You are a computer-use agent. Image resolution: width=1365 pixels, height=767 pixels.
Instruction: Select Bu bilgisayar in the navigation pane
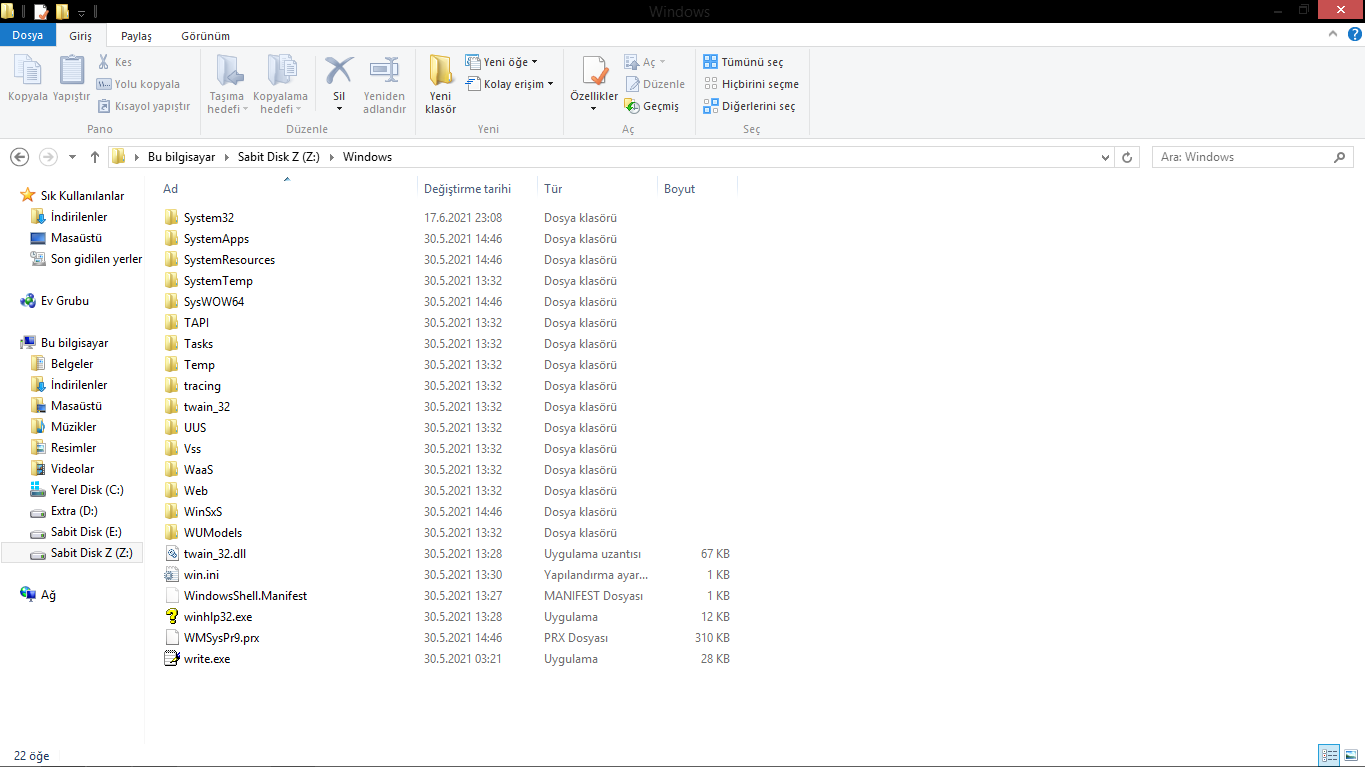coord(74,343)
